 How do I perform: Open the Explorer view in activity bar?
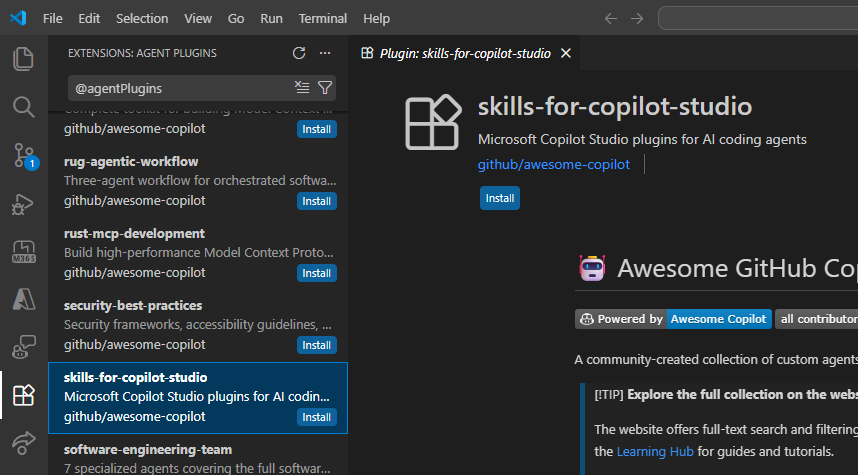click(x=24, y=59)
